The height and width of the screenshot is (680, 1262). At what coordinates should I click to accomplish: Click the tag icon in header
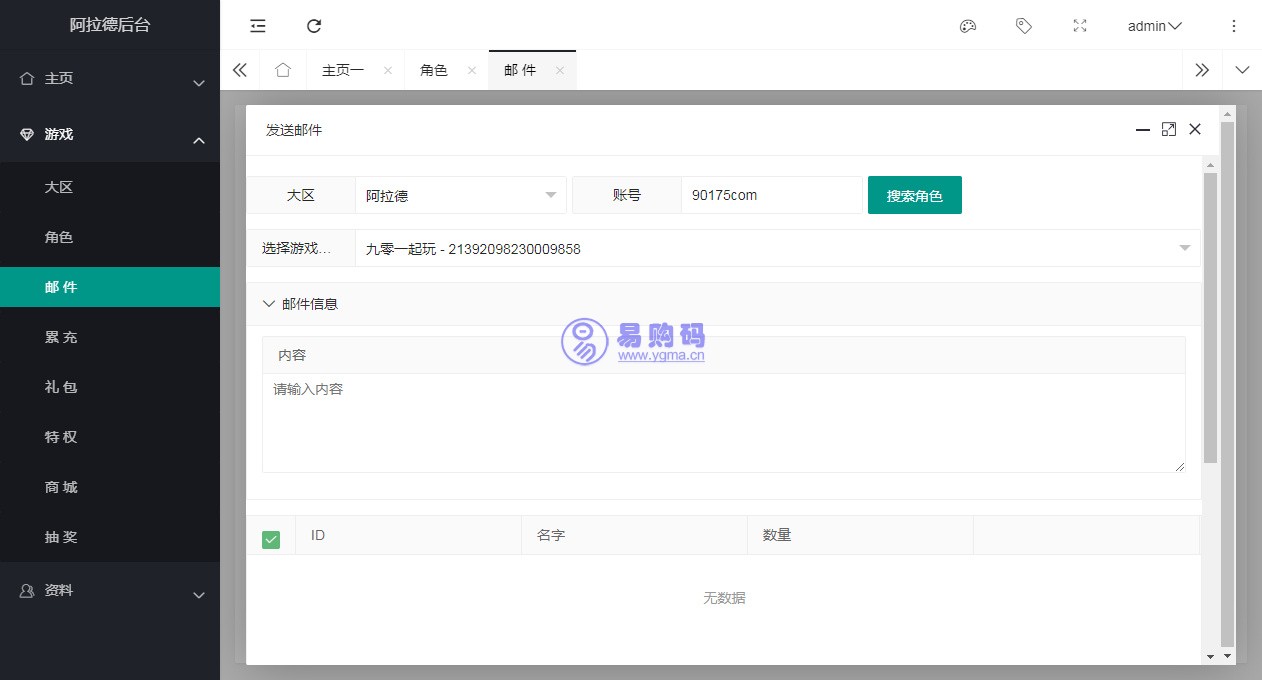[1023, 26]
